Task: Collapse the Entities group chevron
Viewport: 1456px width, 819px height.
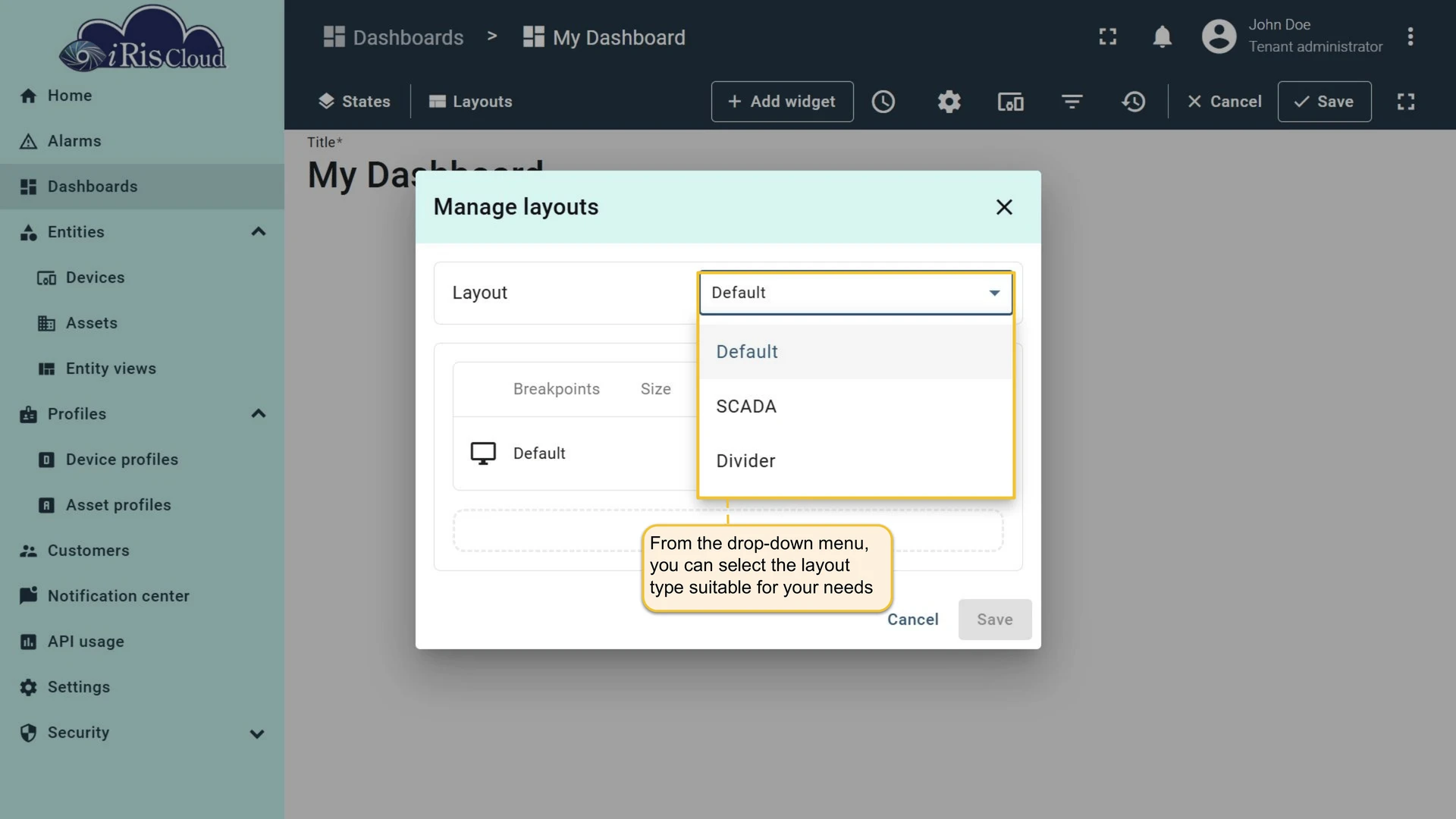Action: tap(258, 232)
